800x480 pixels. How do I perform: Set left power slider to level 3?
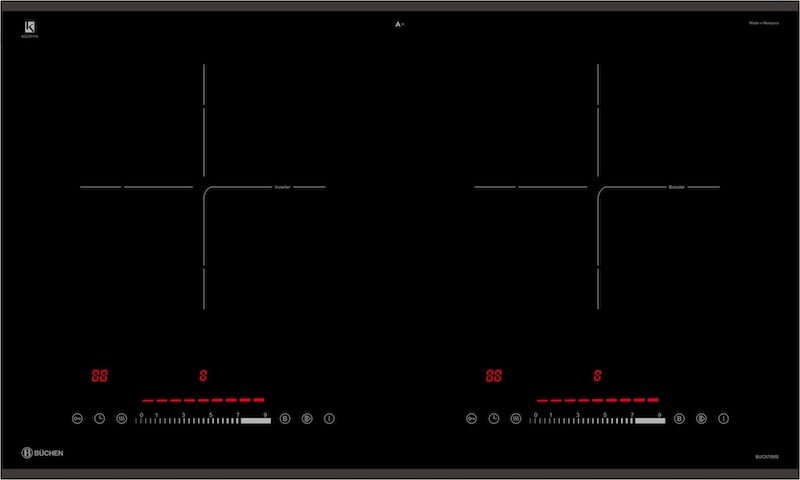click(183, 420)
